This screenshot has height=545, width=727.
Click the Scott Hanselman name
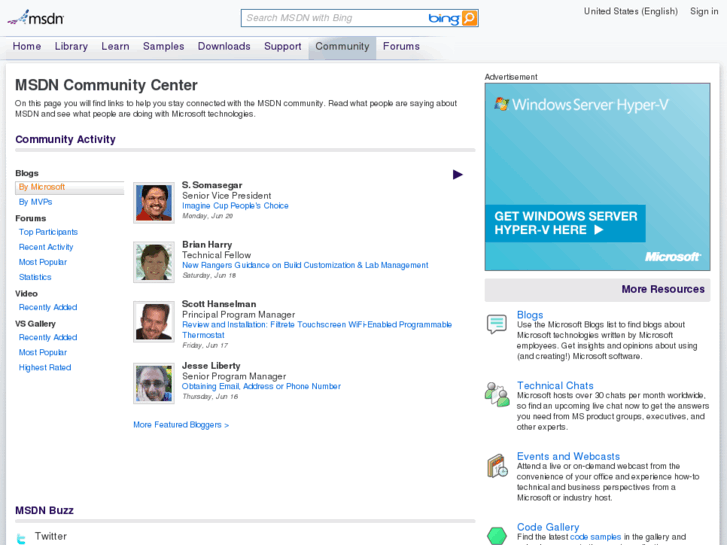[x=219, y=304]
